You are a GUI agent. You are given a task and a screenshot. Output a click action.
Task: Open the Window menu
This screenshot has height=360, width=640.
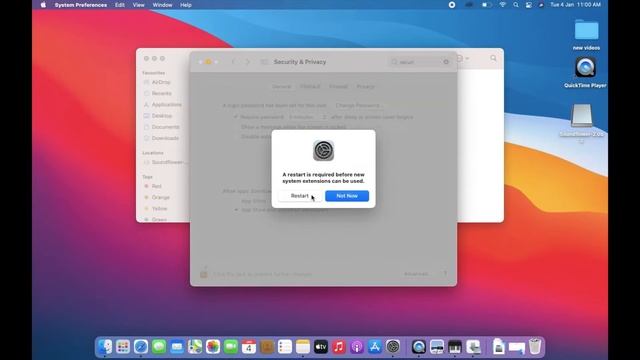click(x=162, y=5)
